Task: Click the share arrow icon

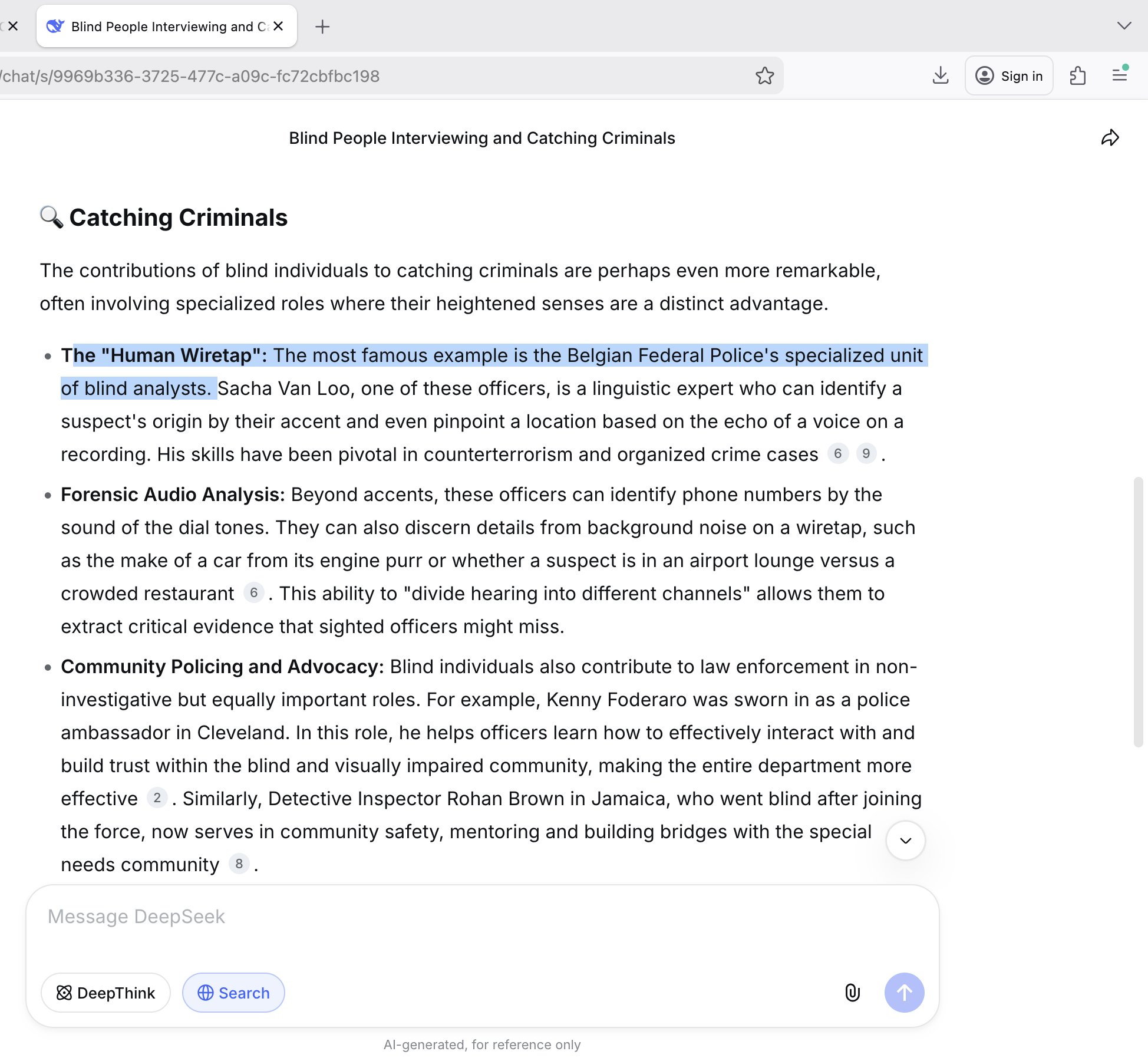Action: [x=1110, y=138]
